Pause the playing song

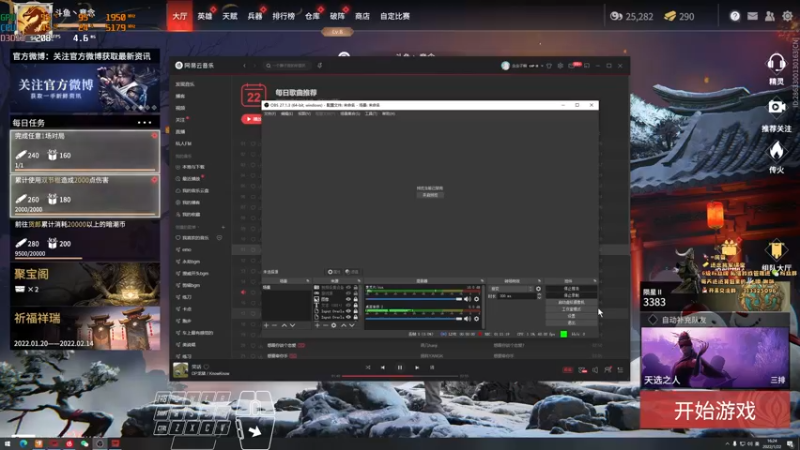click(x=400, y=367)
